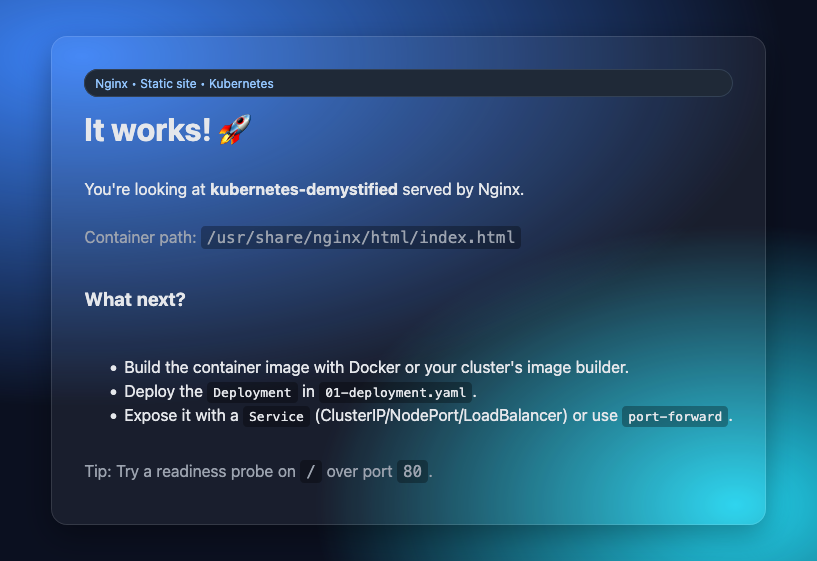Click the 'Deploy the' text in second bullet
Screen dimensions: 817x561
(x=163, y=392)
